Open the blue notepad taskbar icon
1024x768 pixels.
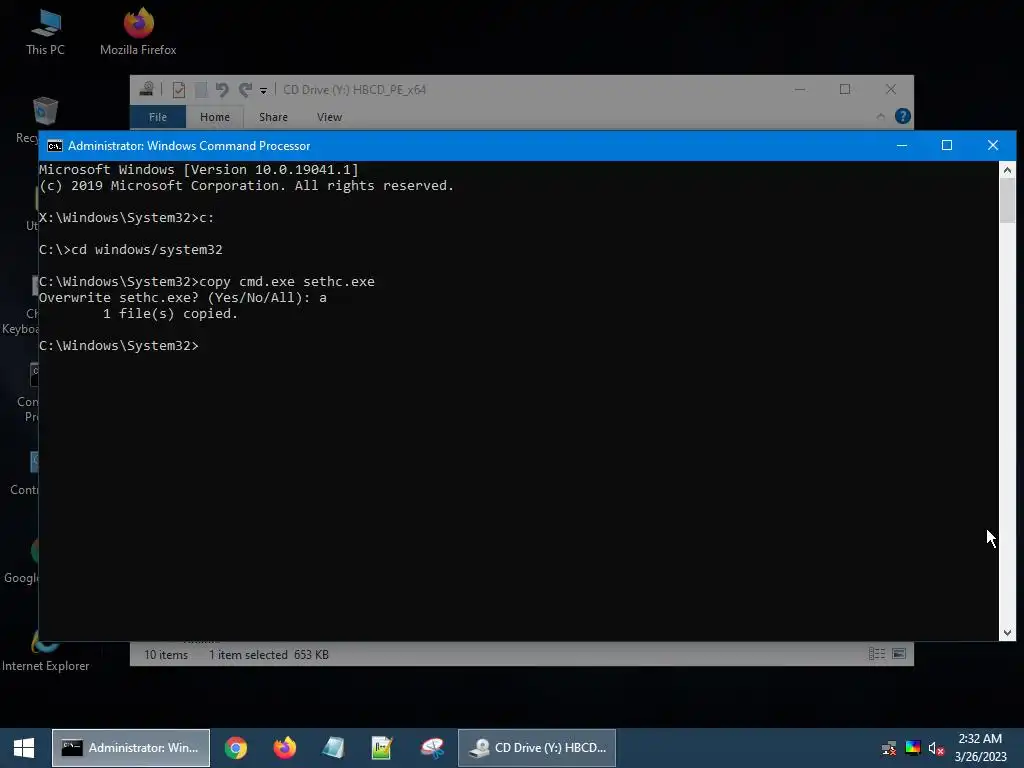point(333,748)
